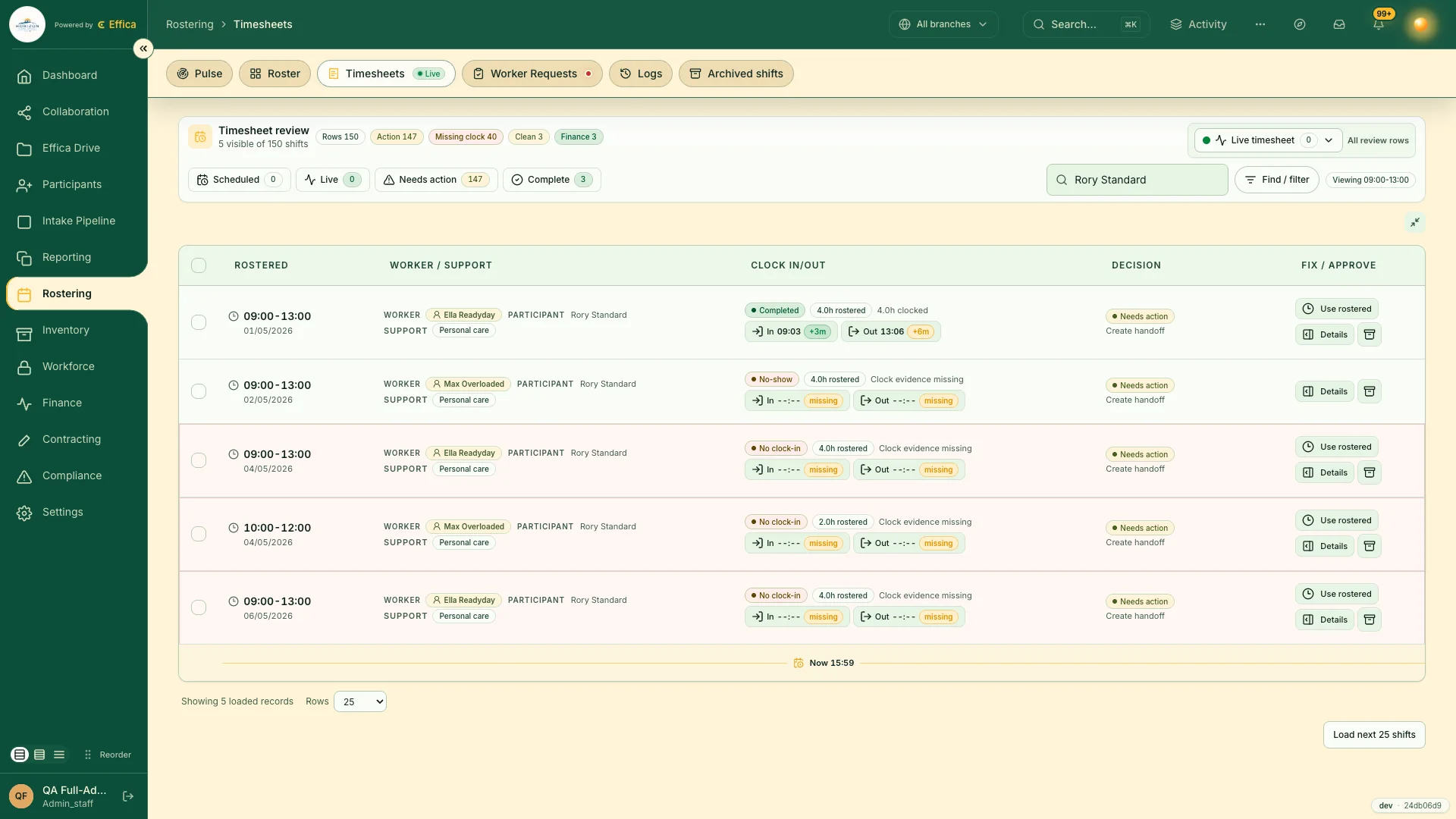Open the Logs tab

pyautogui.click(x=641, y=74)
